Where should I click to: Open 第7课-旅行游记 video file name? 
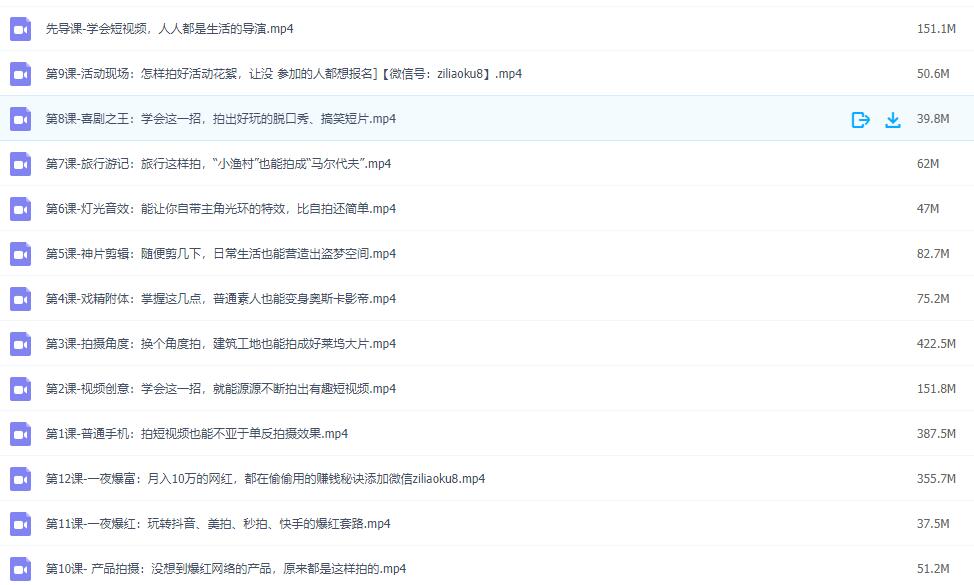[218, 164]
